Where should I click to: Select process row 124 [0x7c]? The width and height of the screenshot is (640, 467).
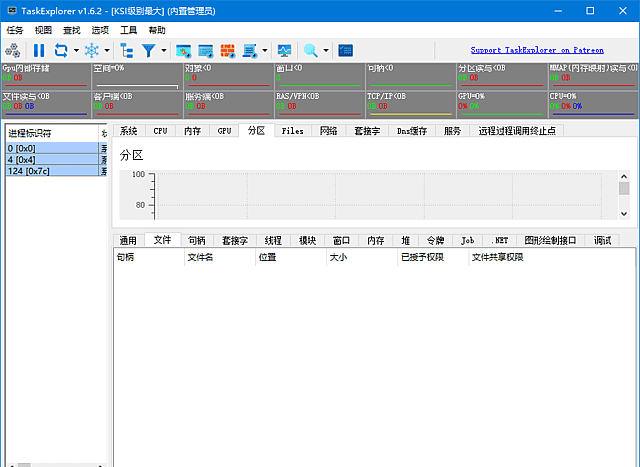(57, 171)
